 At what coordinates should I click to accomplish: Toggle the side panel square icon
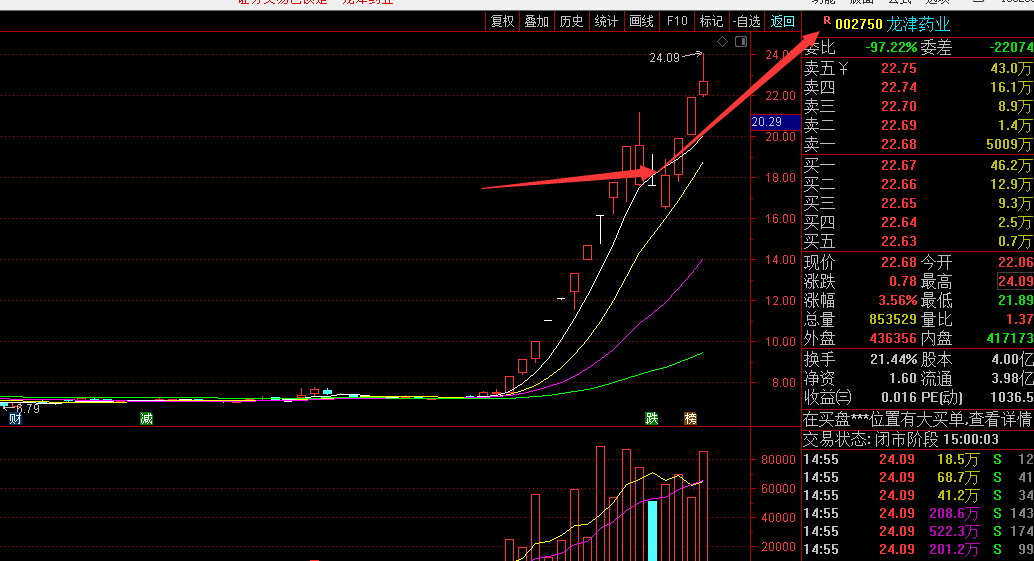[740, 42]
